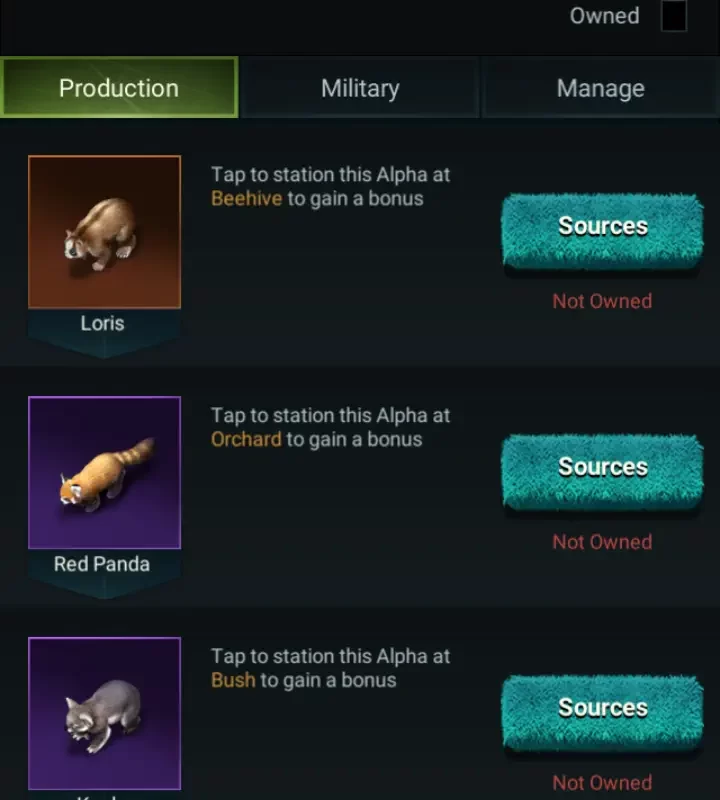Screen dimensions: 720x800
Task: Click Not Owned status under Red Panda Sources
Action: click(x=602, y=542)
